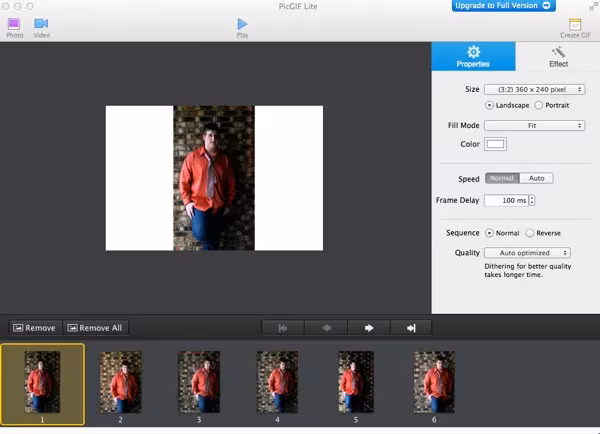Image resolution: width=600 pixels, height=434 pixels.
Task: Click the main preview image
Action: point(214,178)
